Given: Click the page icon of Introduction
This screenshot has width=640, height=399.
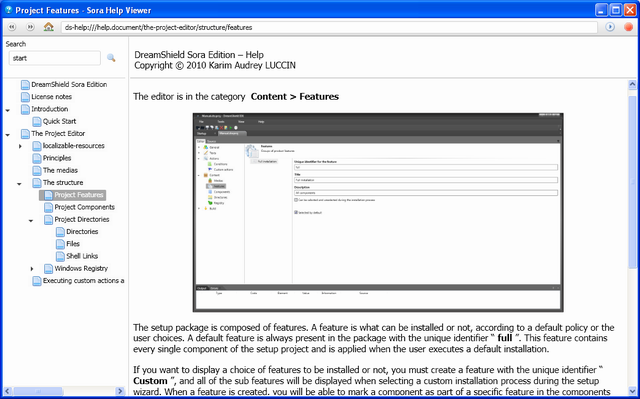Looking at the screenshot, I should [x=25, y=109].
